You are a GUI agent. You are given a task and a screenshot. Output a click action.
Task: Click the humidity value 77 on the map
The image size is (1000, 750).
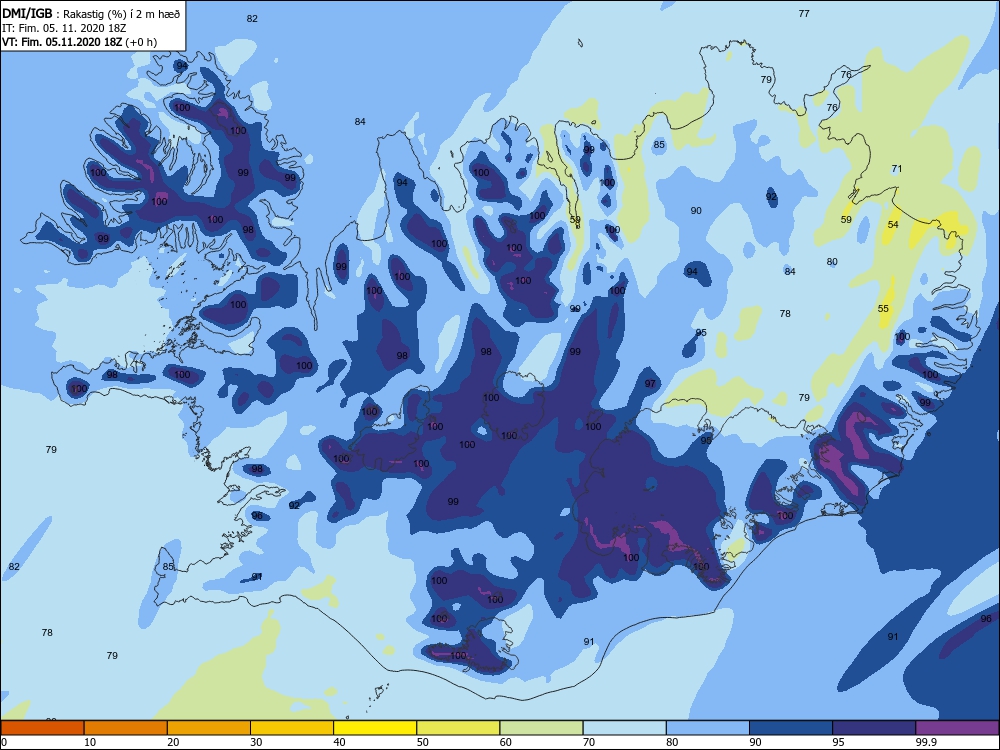pyautogui.click(x=804, y=13)
